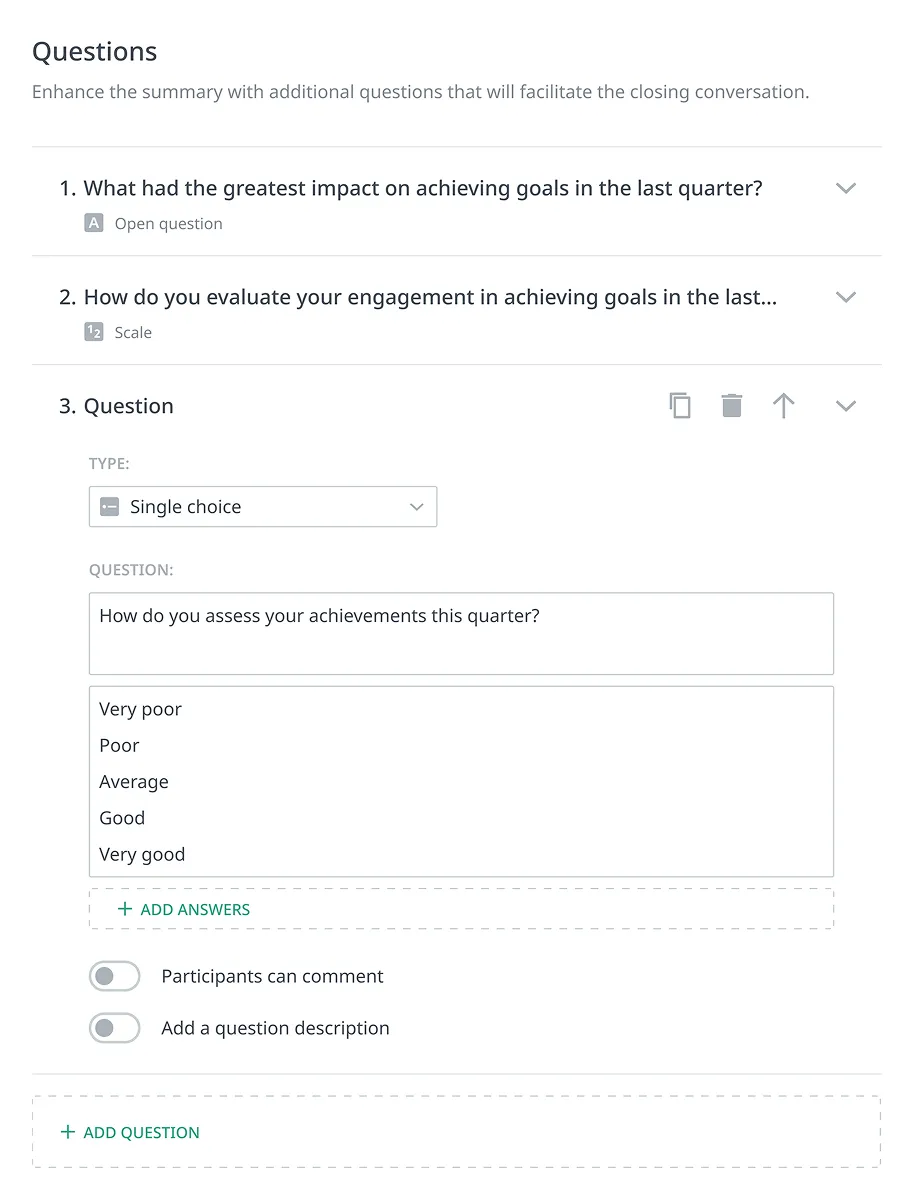Collapse question 3 with its chevron
The width and height of the screenshot is (914, 1200).
click(x=846, y=406)
